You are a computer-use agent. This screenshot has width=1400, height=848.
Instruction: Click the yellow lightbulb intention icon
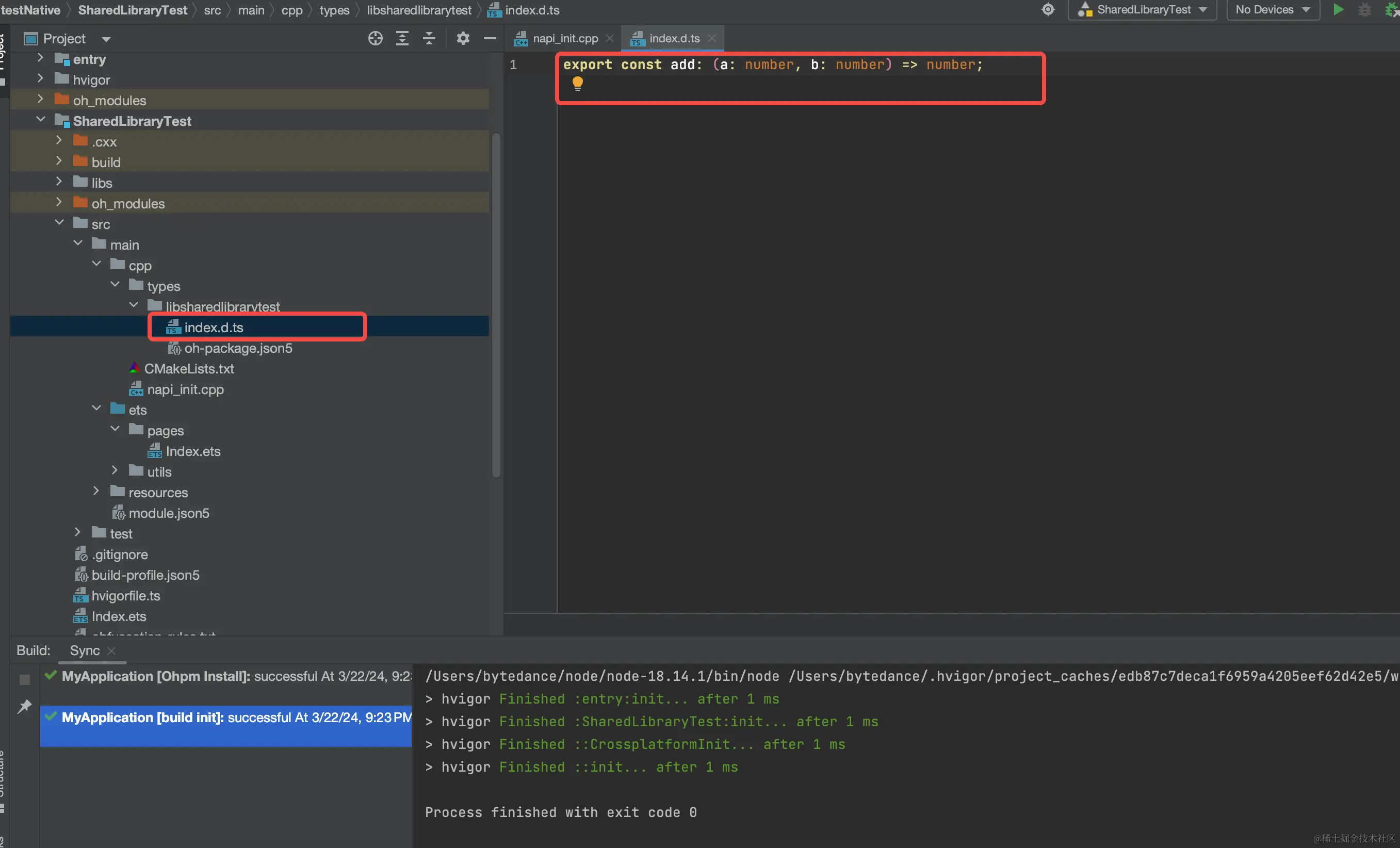tap(577, 84)
